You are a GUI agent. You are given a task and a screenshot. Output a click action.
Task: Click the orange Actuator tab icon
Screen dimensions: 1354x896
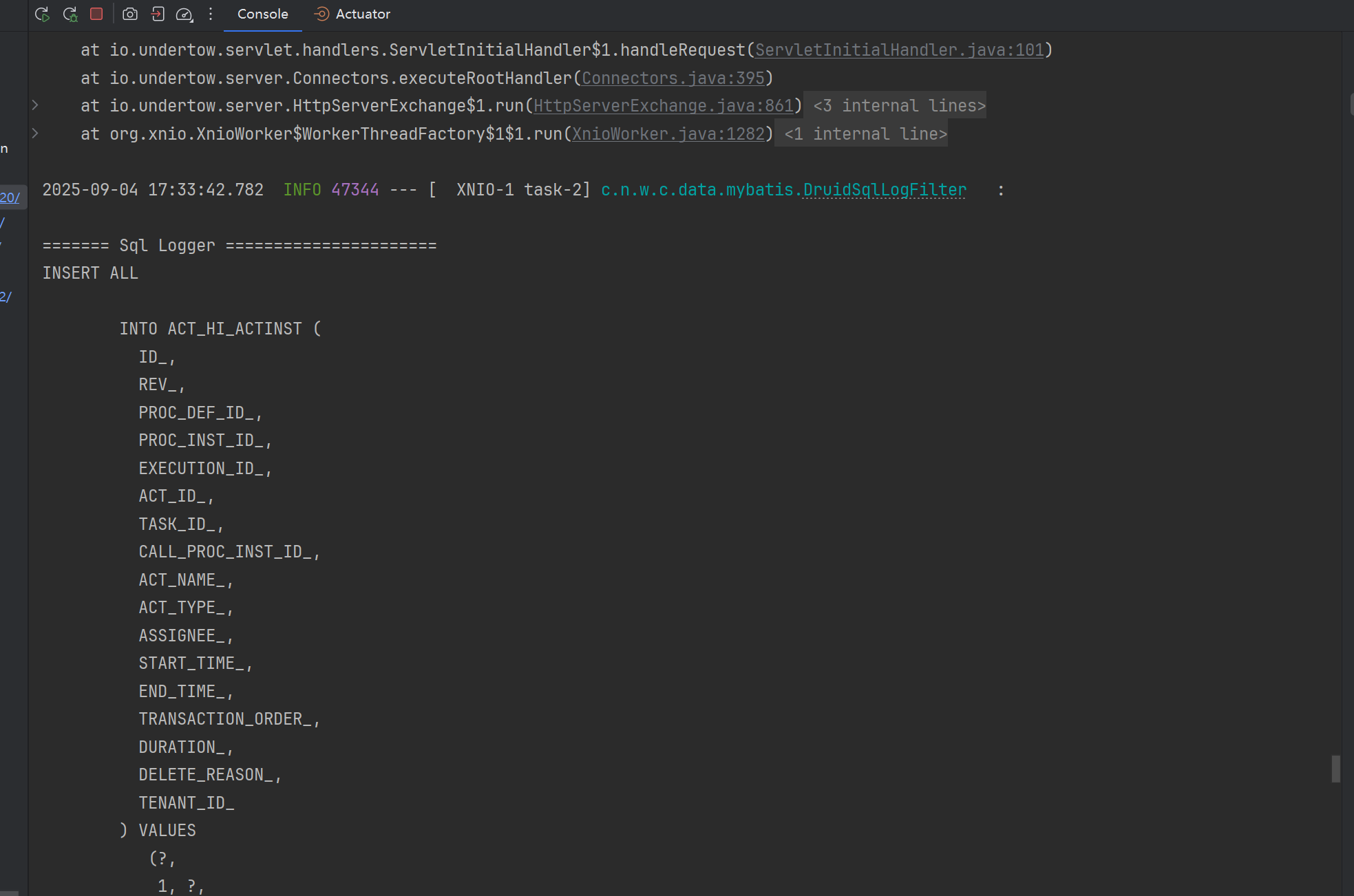coord(321,14)
